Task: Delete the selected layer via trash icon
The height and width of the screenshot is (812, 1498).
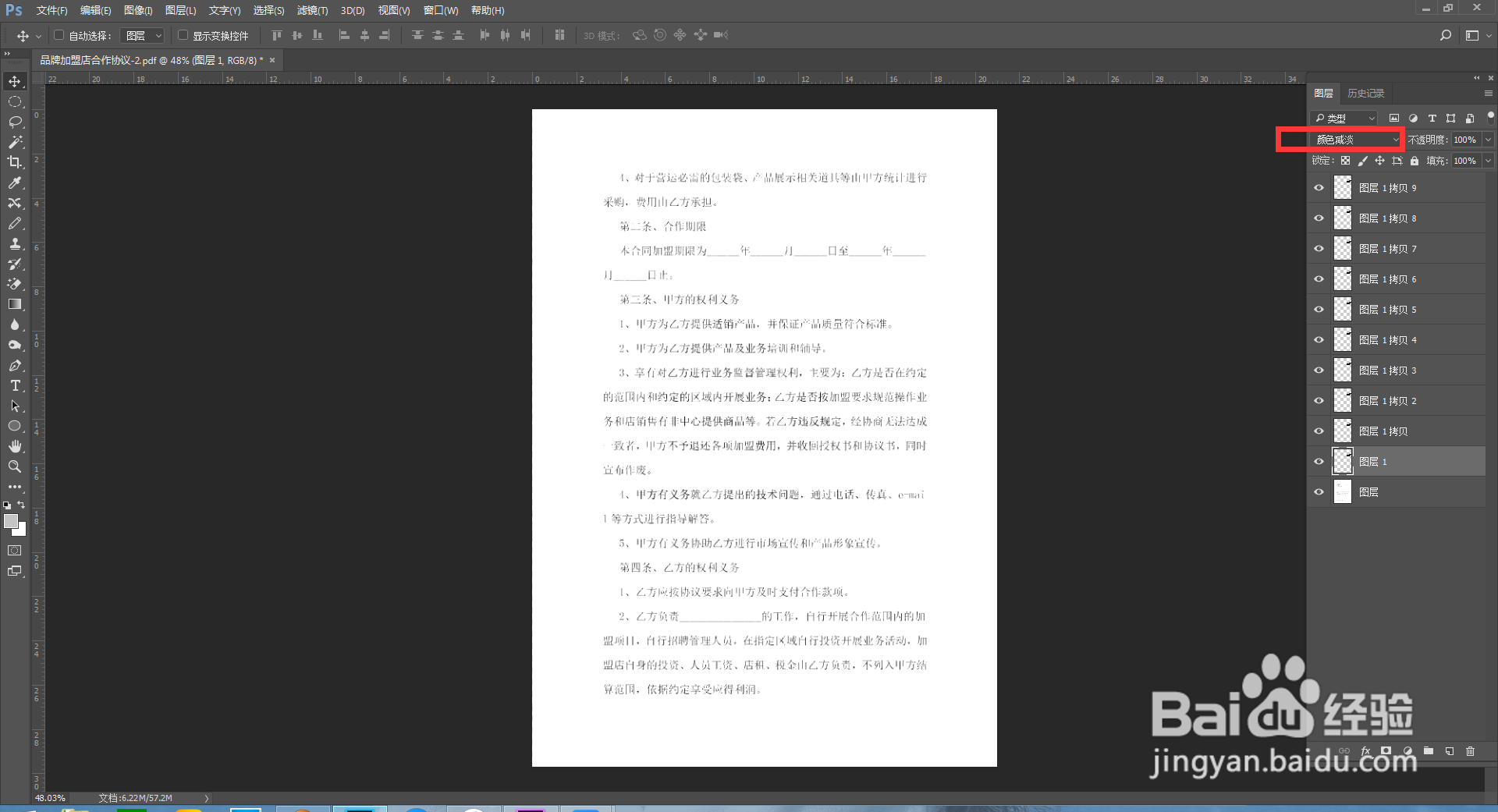Action: (x=1471, y=752)
